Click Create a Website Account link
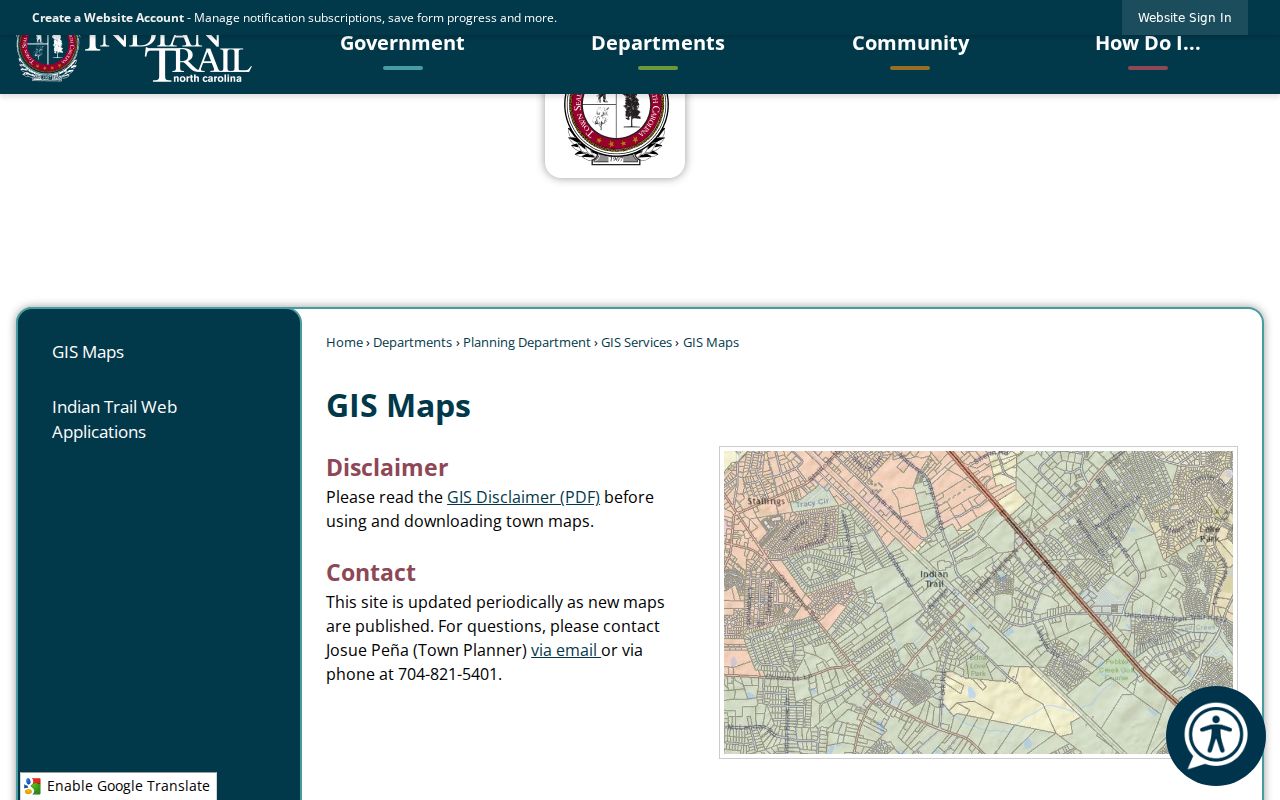The image size is (1280, 800). pos(108,17)
